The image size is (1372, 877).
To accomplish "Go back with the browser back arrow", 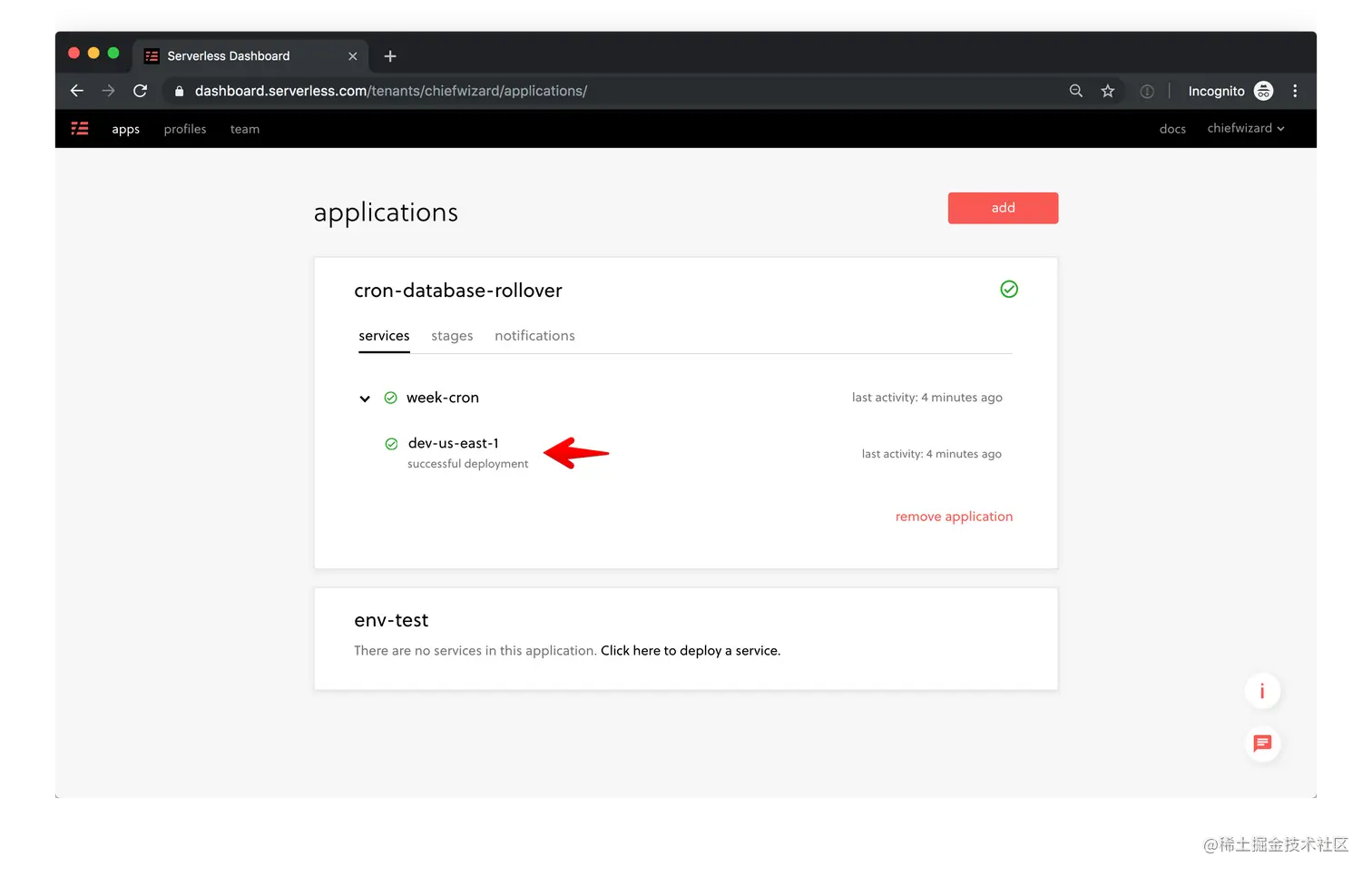I will coord(77,91).
